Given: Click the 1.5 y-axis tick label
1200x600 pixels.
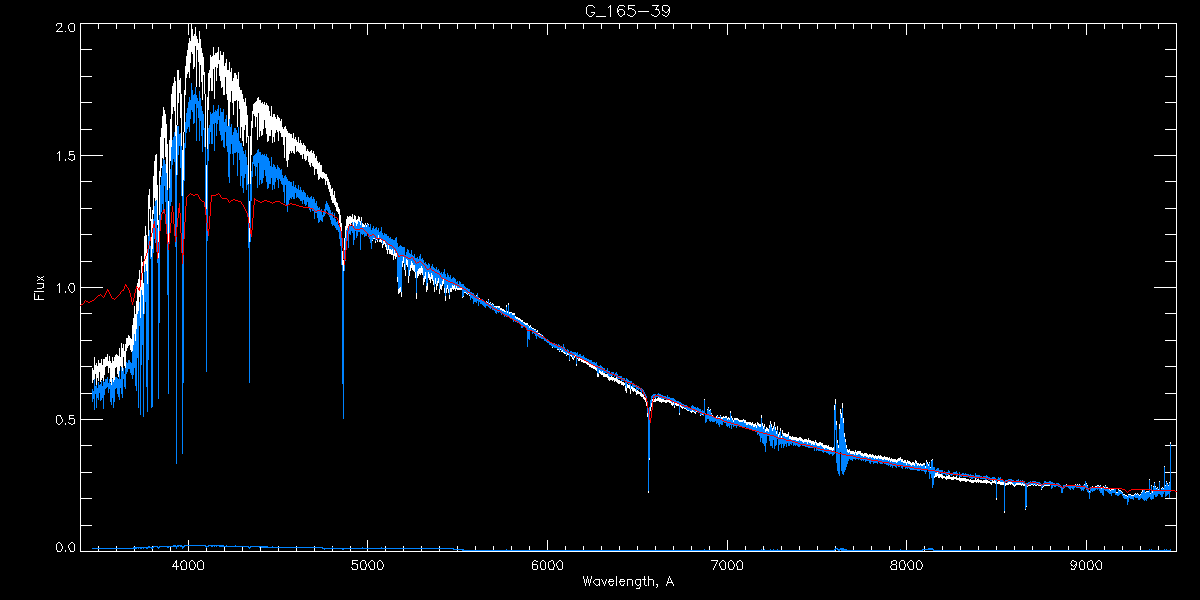Looking at the screenshot, I should tap(64, 156).
